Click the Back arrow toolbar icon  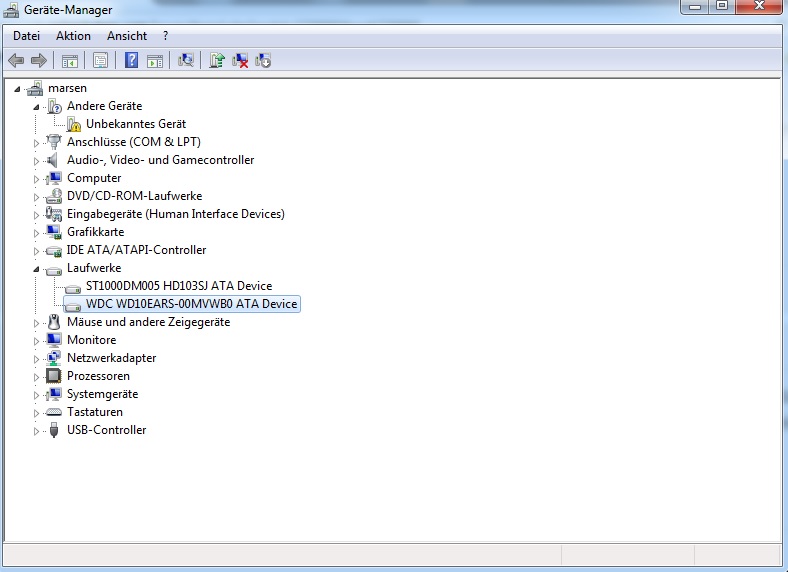[16, 61]
